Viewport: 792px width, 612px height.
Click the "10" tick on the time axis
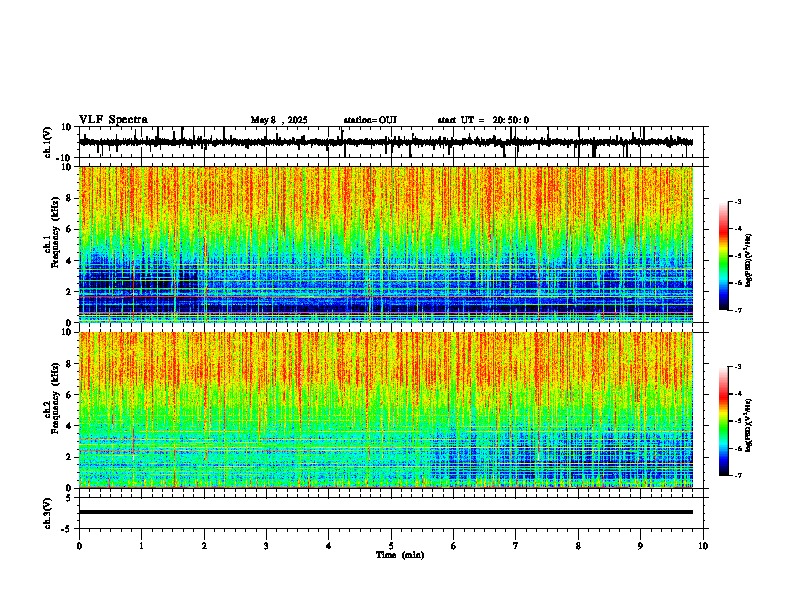click(703, 546)
